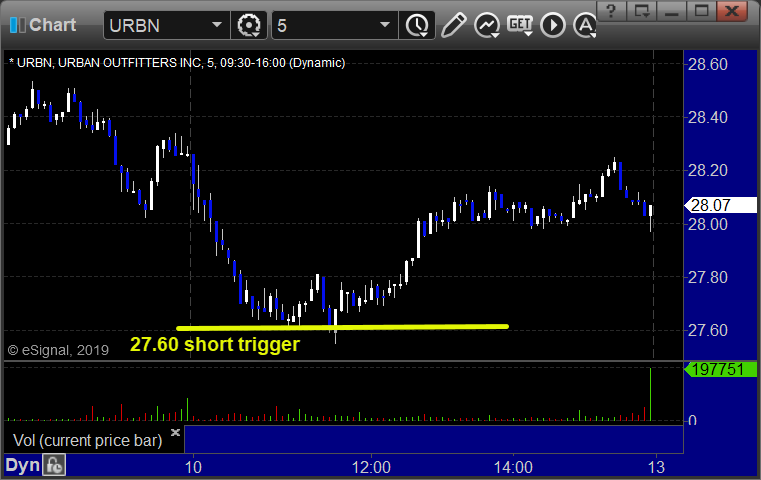Expand the interval dropdown arrow

coord(384,25)
